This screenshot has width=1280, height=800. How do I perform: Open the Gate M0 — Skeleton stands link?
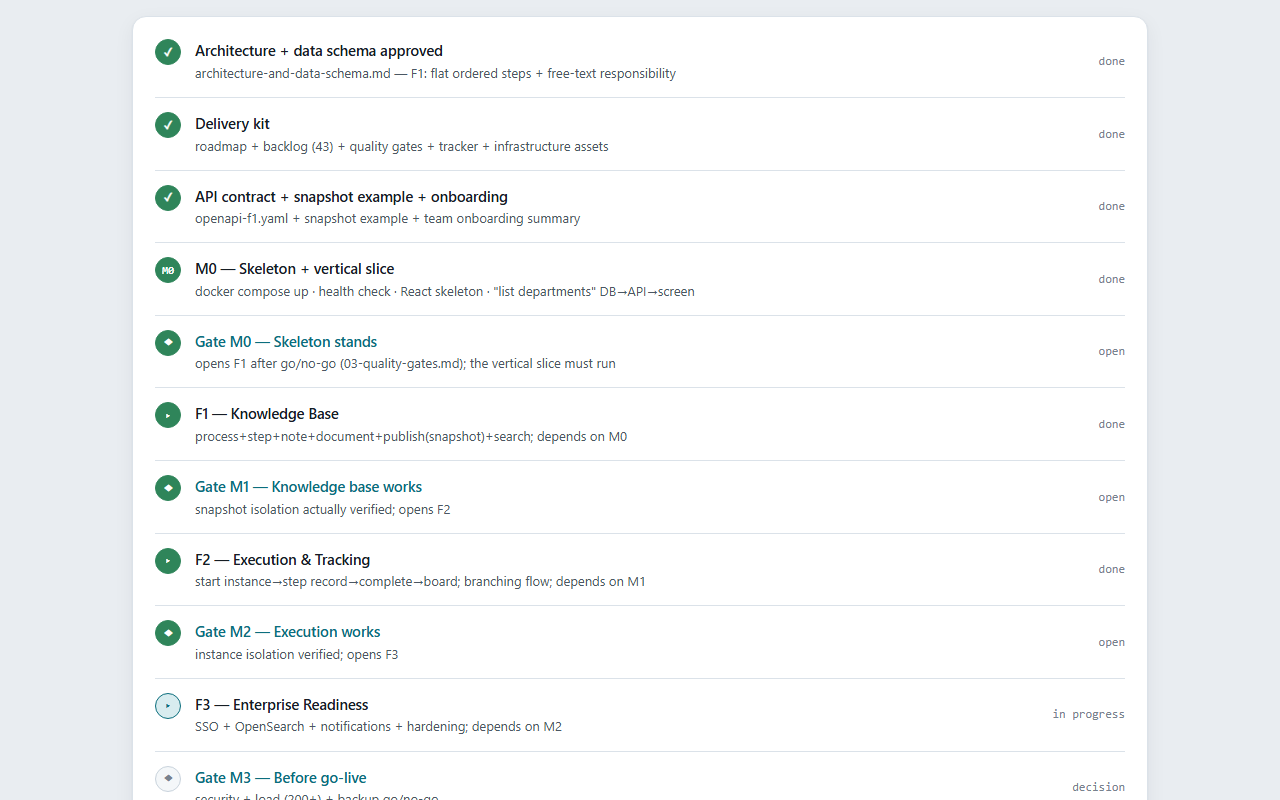pos(286,342)
